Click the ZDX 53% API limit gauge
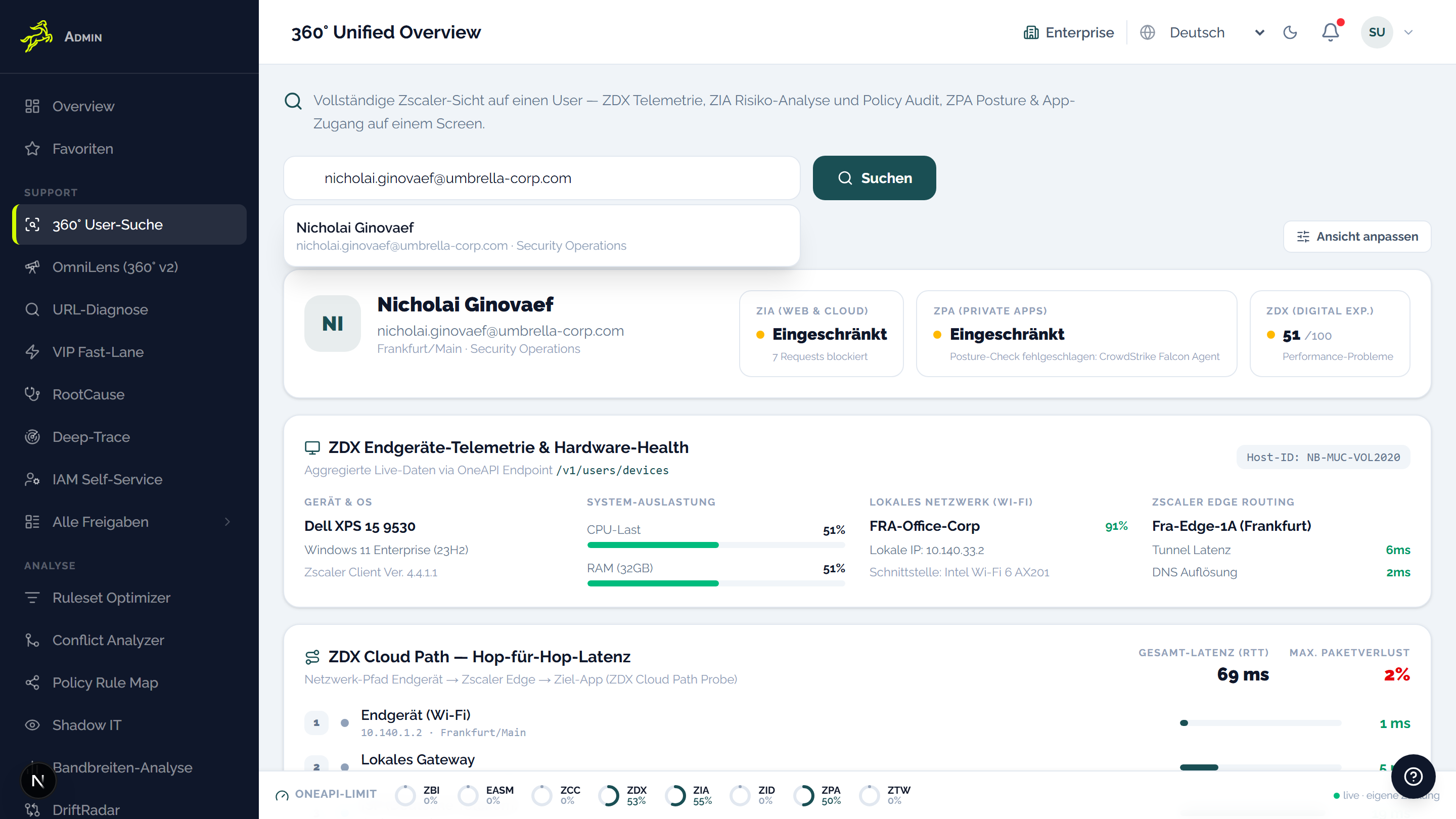The width and height of the screenshot is (1456, 819). (622, 795)
